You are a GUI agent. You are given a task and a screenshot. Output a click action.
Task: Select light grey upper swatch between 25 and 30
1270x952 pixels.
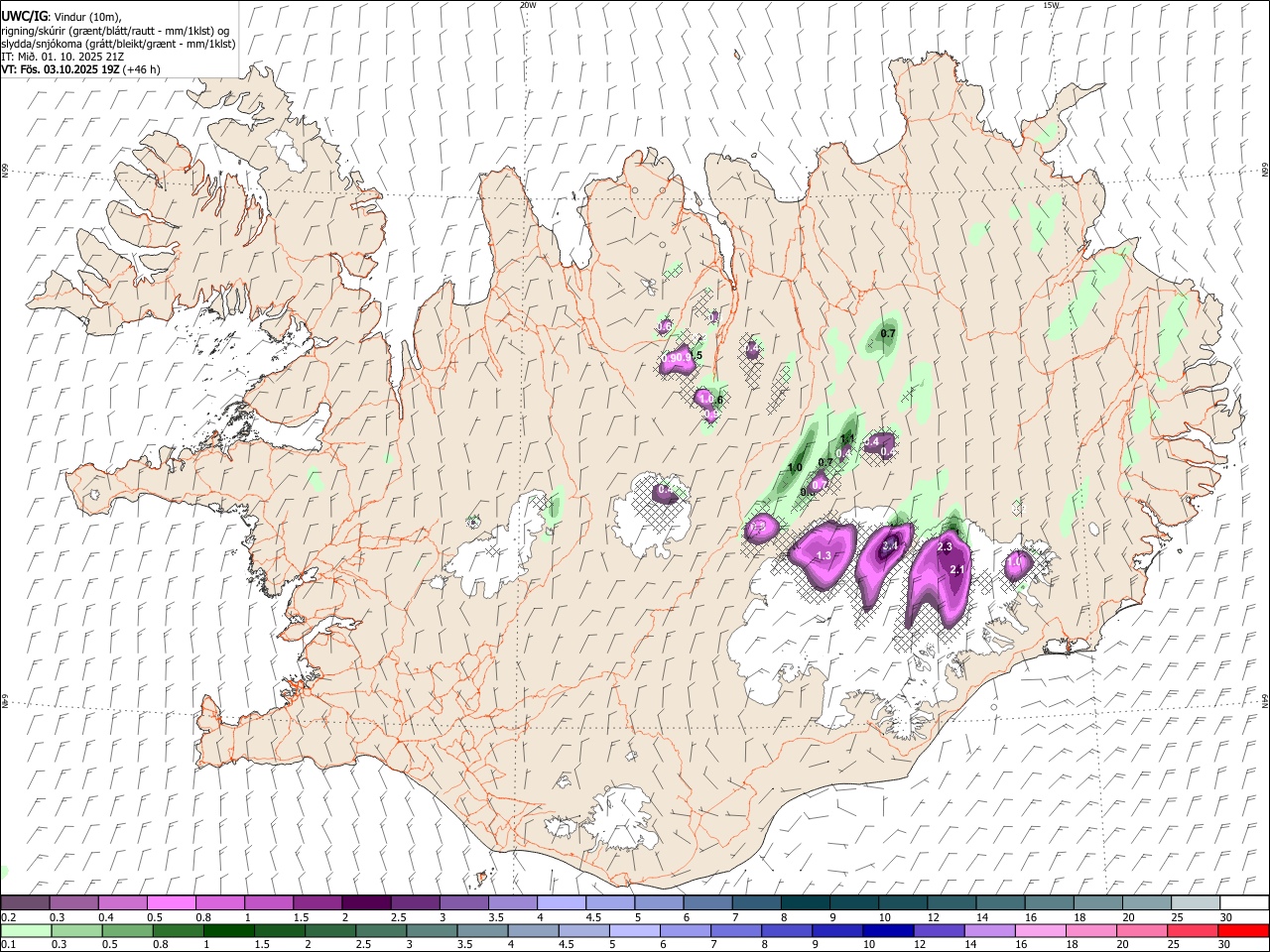click(x=1196, y=902)
